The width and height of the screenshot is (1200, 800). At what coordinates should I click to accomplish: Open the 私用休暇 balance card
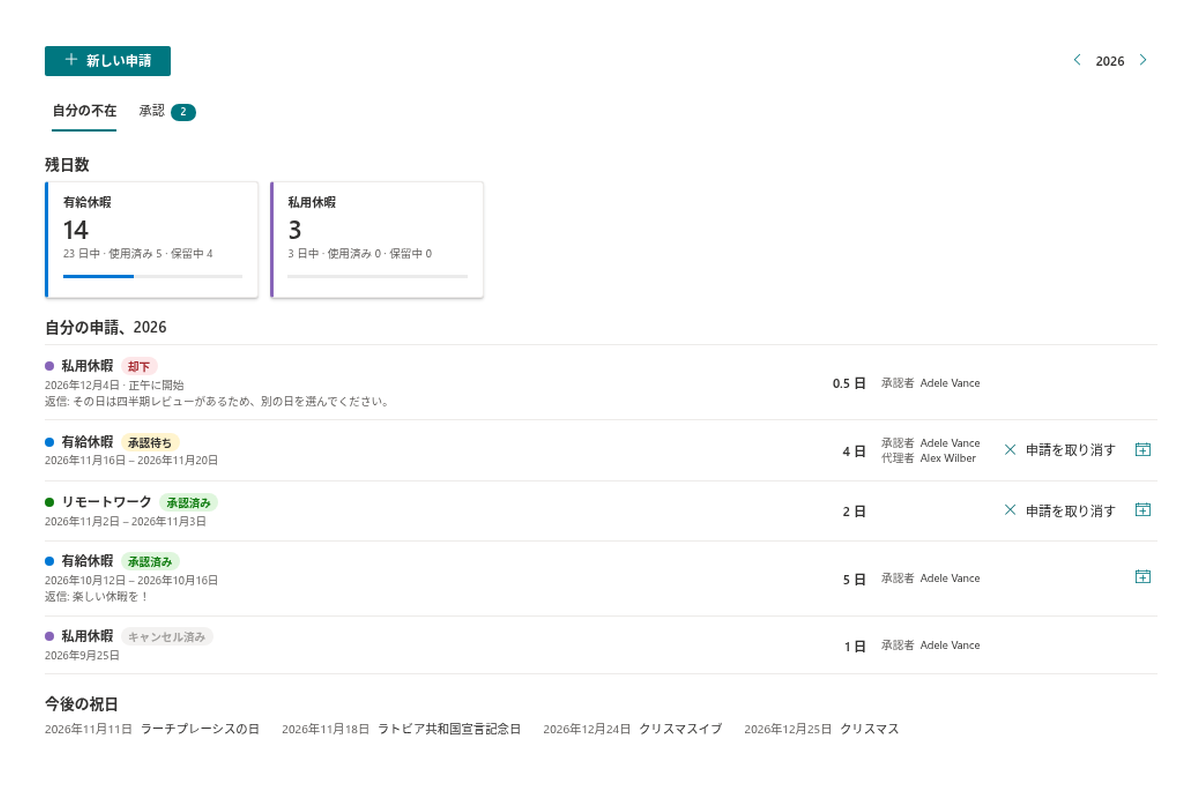(x=377, y=240)
